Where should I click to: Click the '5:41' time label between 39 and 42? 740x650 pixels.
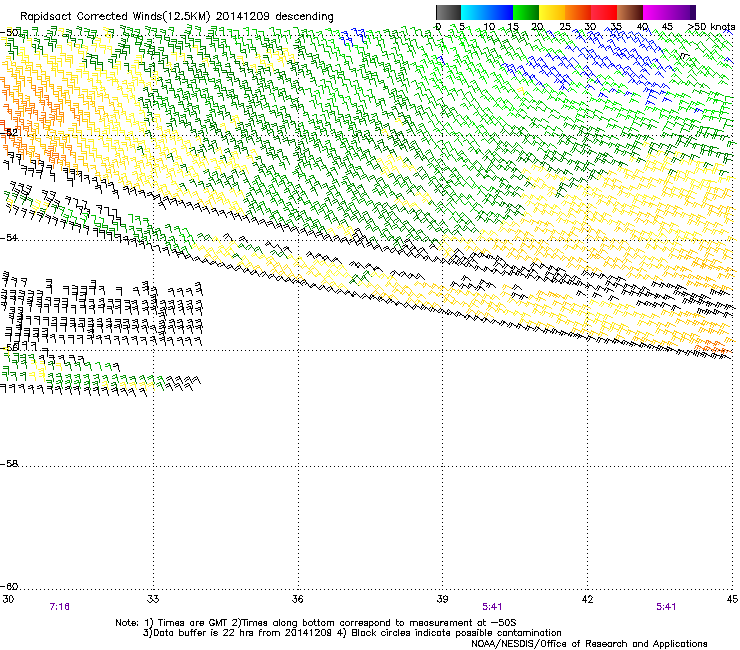coord(492,607)
